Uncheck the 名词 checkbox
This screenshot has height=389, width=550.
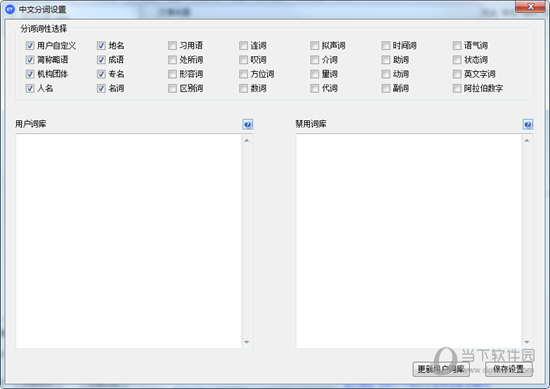click(101, 88)
